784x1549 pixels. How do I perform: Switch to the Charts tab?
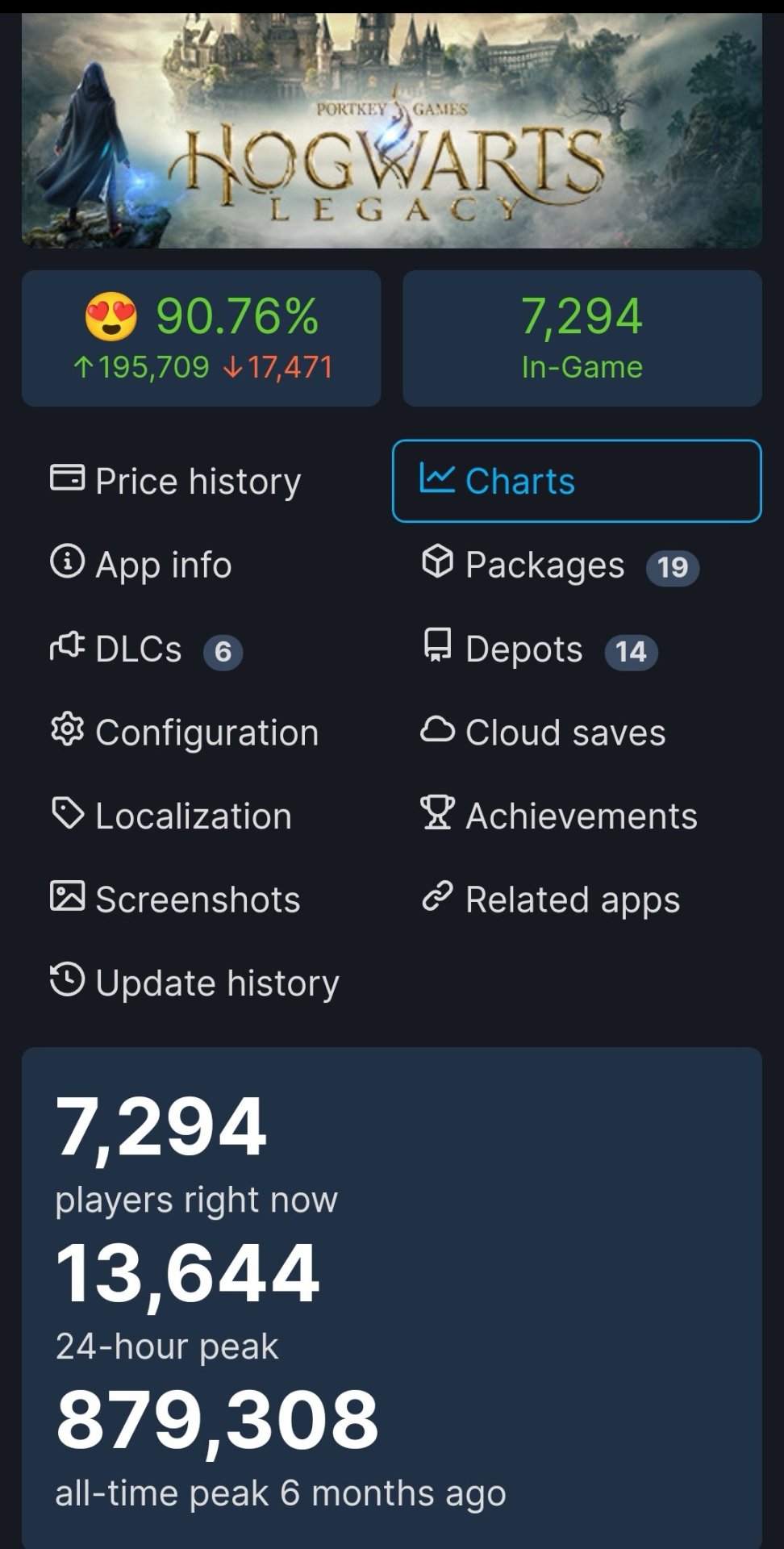577,481
